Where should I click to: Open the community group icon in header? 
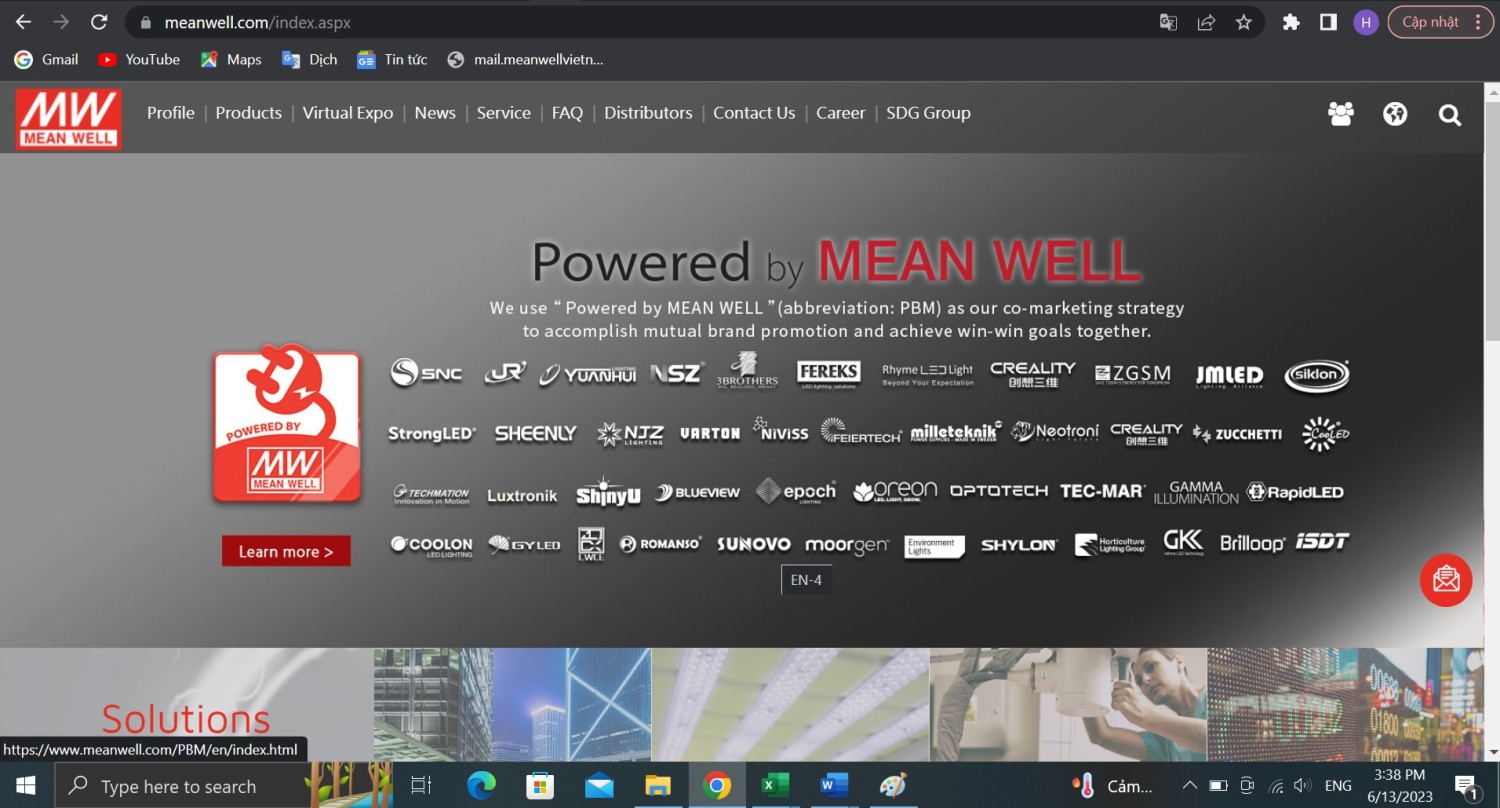point(1340,114)
